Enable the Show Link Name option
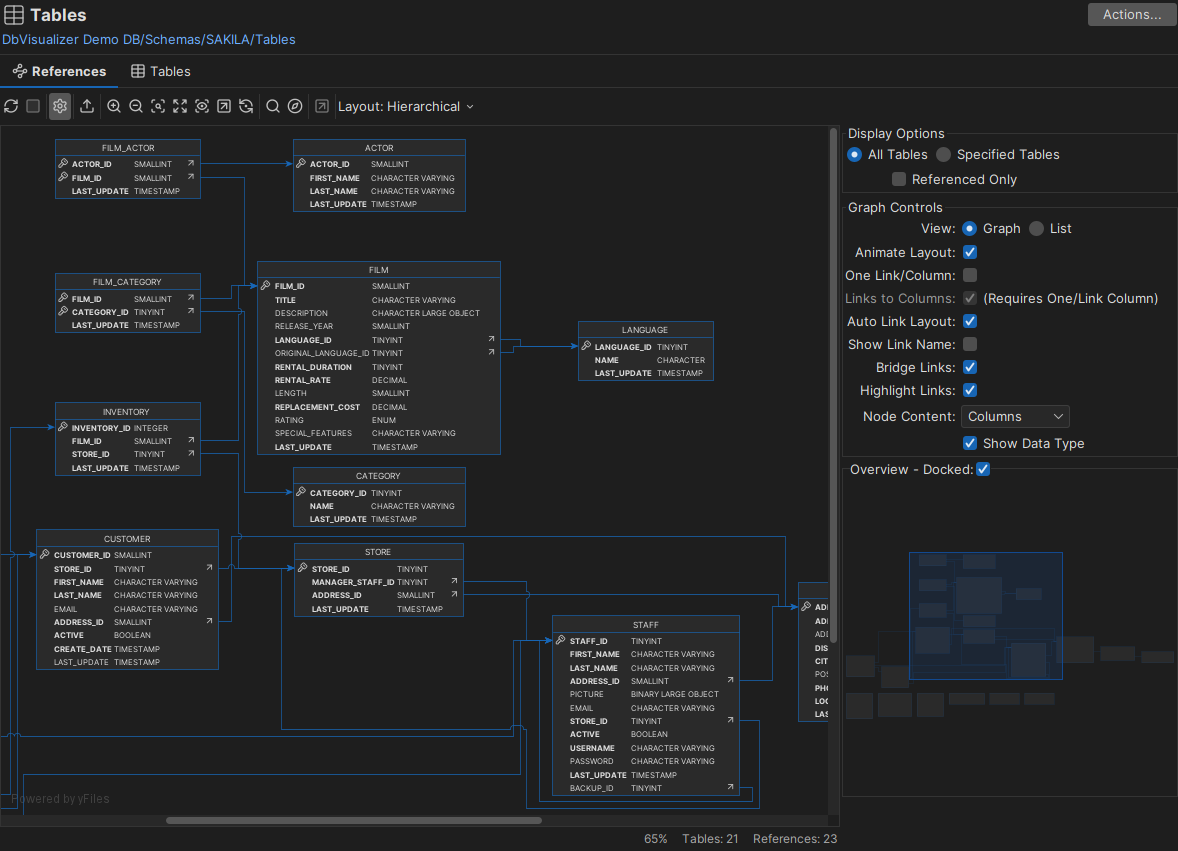 coord(969,344)
